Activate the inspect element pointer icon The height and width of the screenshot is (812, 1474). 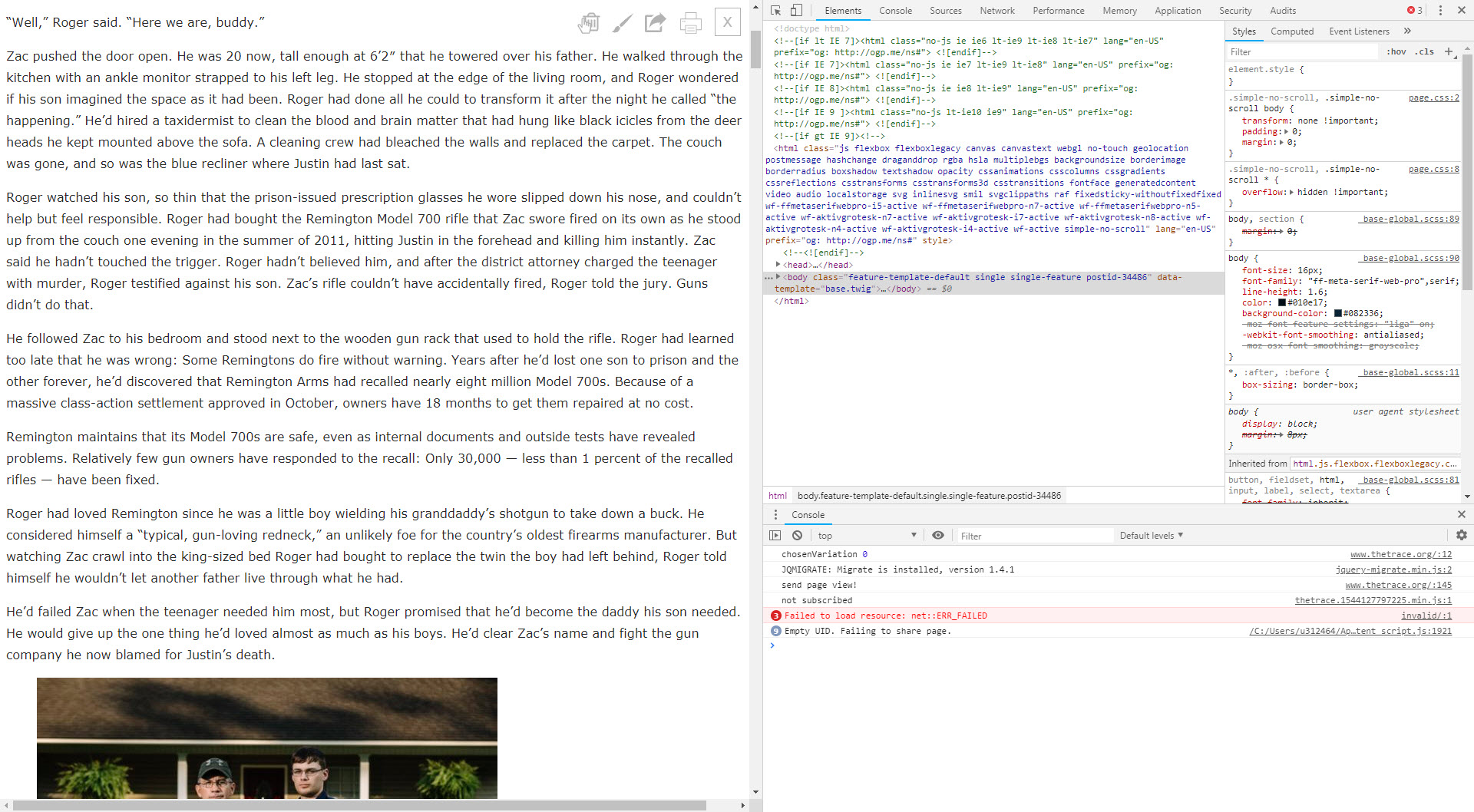pos(776,11)
